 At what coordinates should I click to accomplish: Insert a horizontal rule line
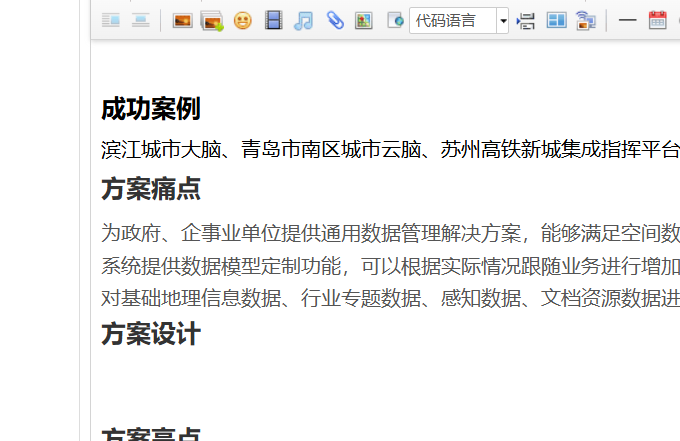pyautogui.click(x=627, y=20)
